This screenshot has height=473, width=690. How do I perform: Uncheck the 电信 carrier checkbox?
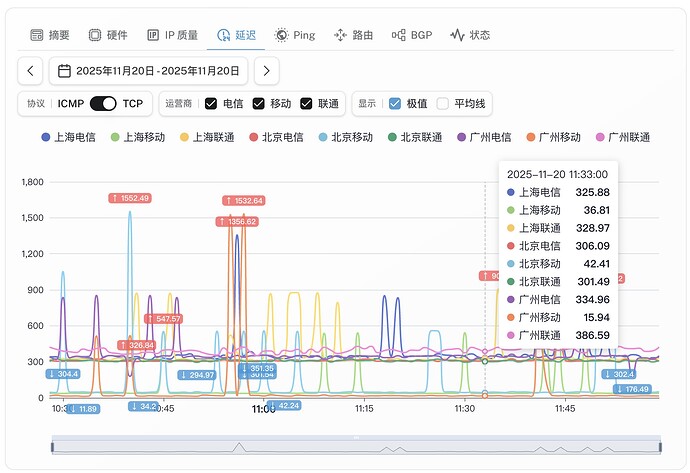[210, 104]
